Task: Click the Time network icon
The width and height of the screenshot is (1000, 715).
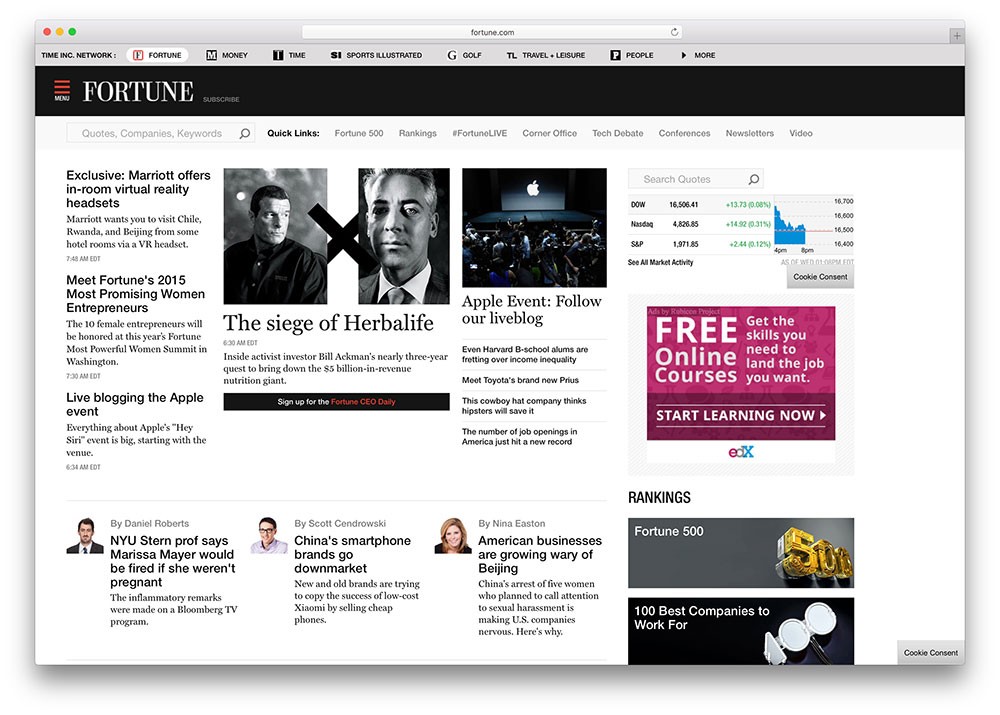Action: (278, 55)
